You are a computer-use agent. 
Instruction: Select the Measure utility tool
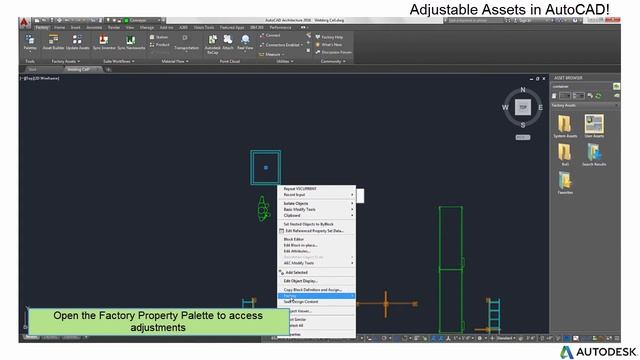tap(271, 54)
